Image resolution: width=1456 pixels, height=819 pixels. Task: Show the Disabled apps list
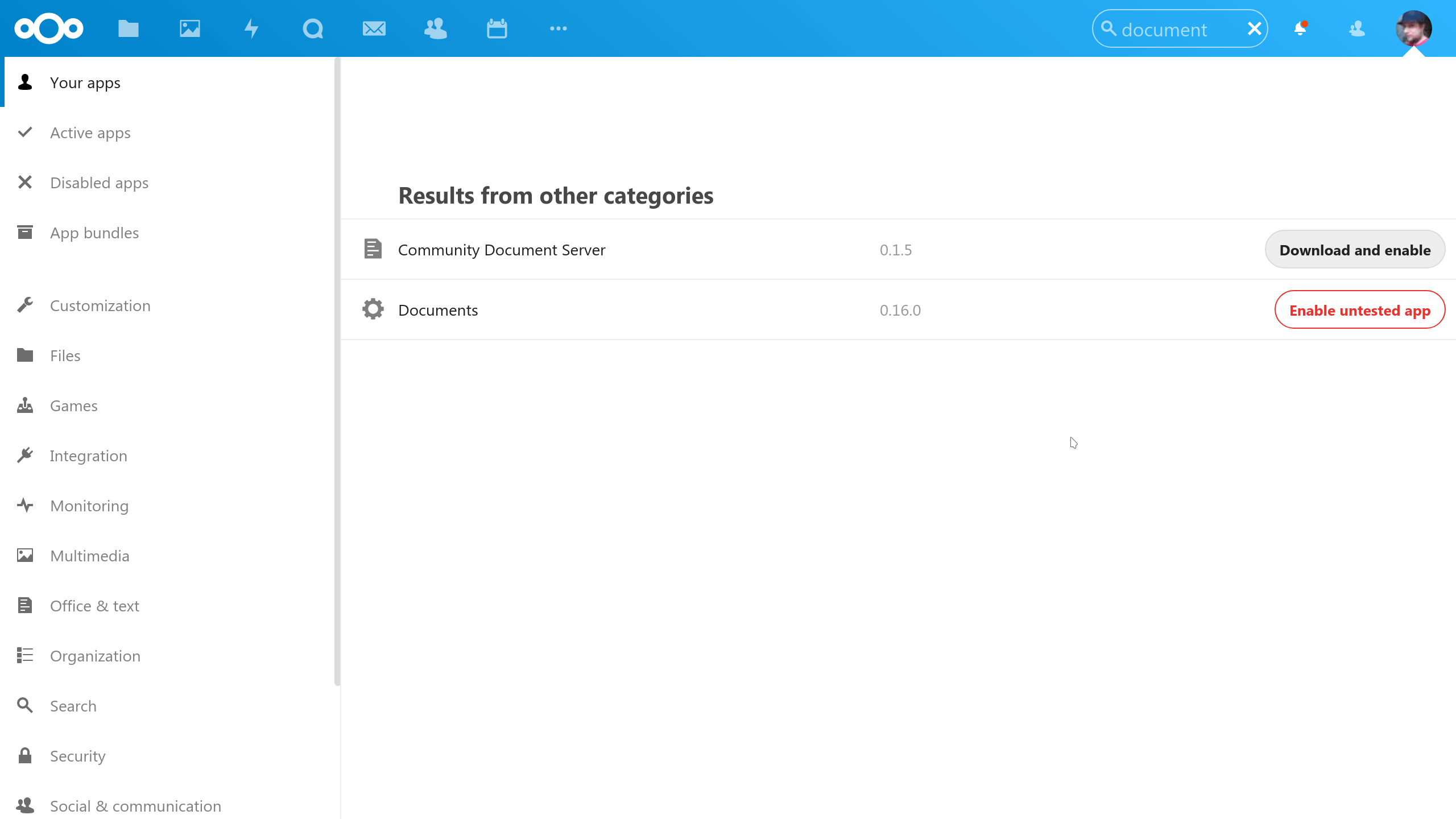click(169, 183)
